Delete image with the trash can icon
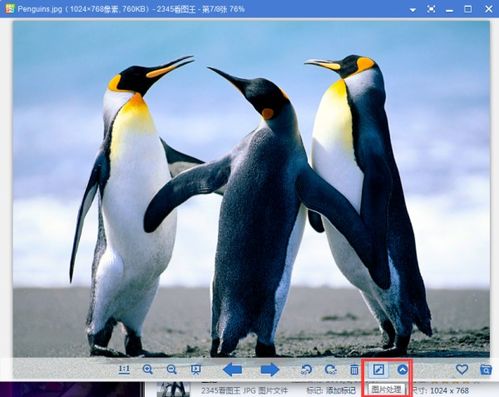 pyautogui.click(x=354, y=369)
